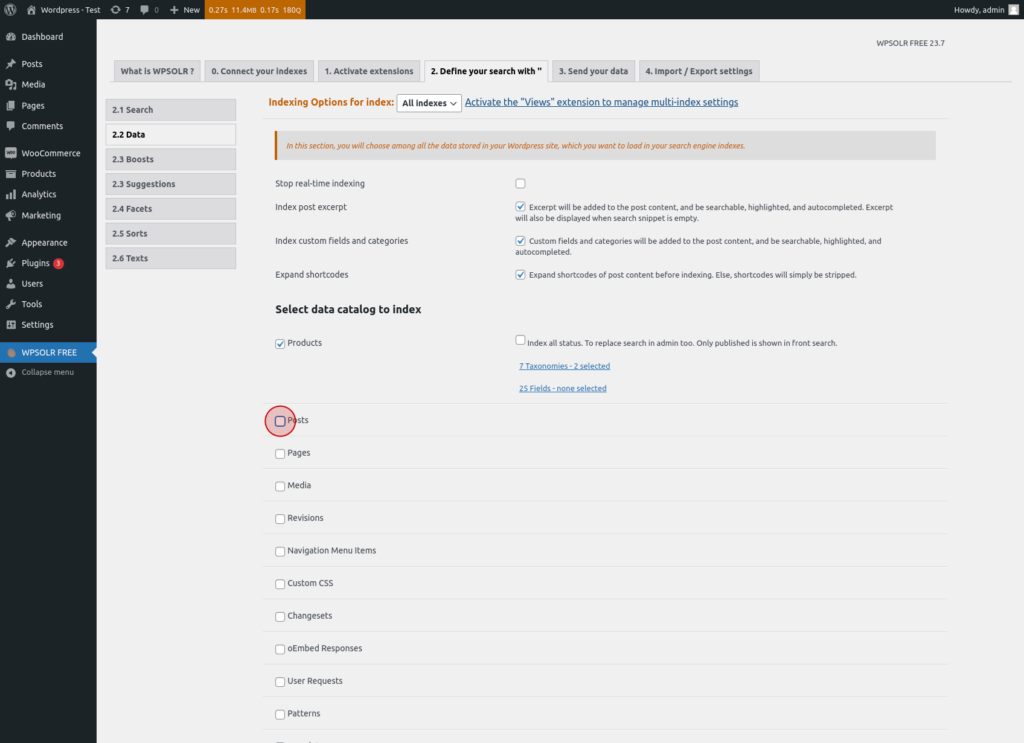Click the Marketing megaphone icon
The image size is (1024, 743).
tap(10, 215)
